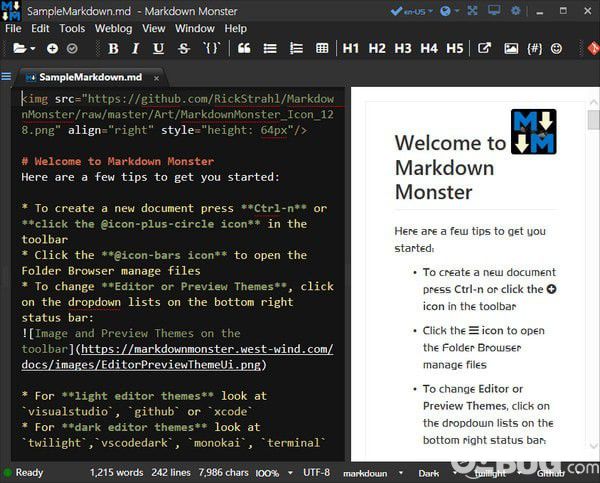This screenshot has width=600, height=483.
Task: Select the SampleMarkdown.md tab
Action: pos(90,77)
